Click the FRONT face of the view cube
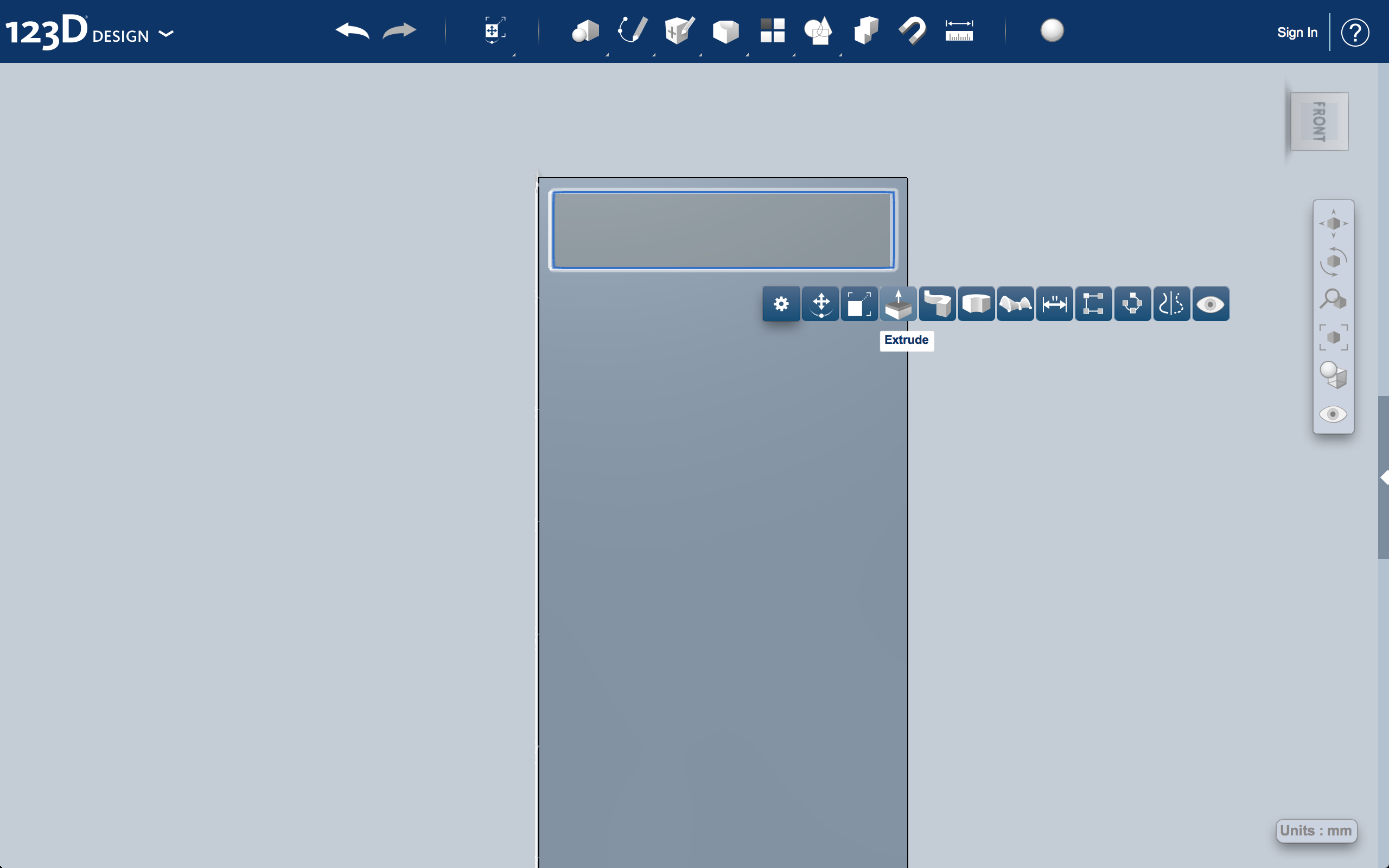The height and width of the screenshot is (868, 1389). (1318, 122)
